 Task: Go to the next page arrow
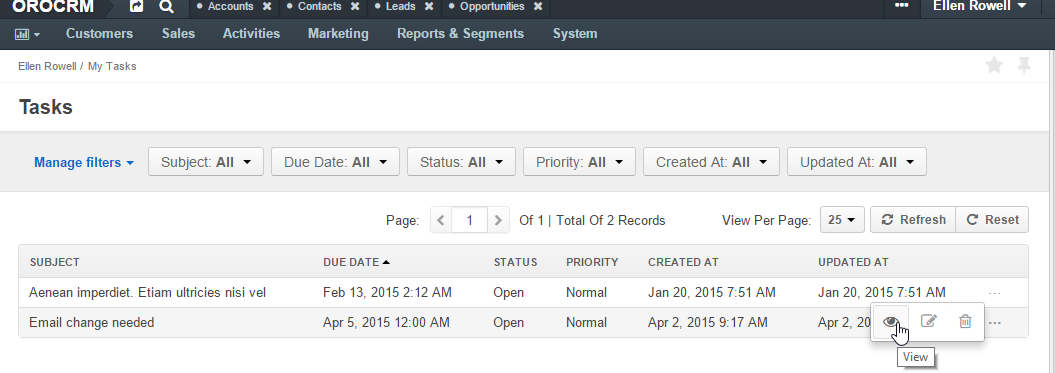(x=498, y=220)
